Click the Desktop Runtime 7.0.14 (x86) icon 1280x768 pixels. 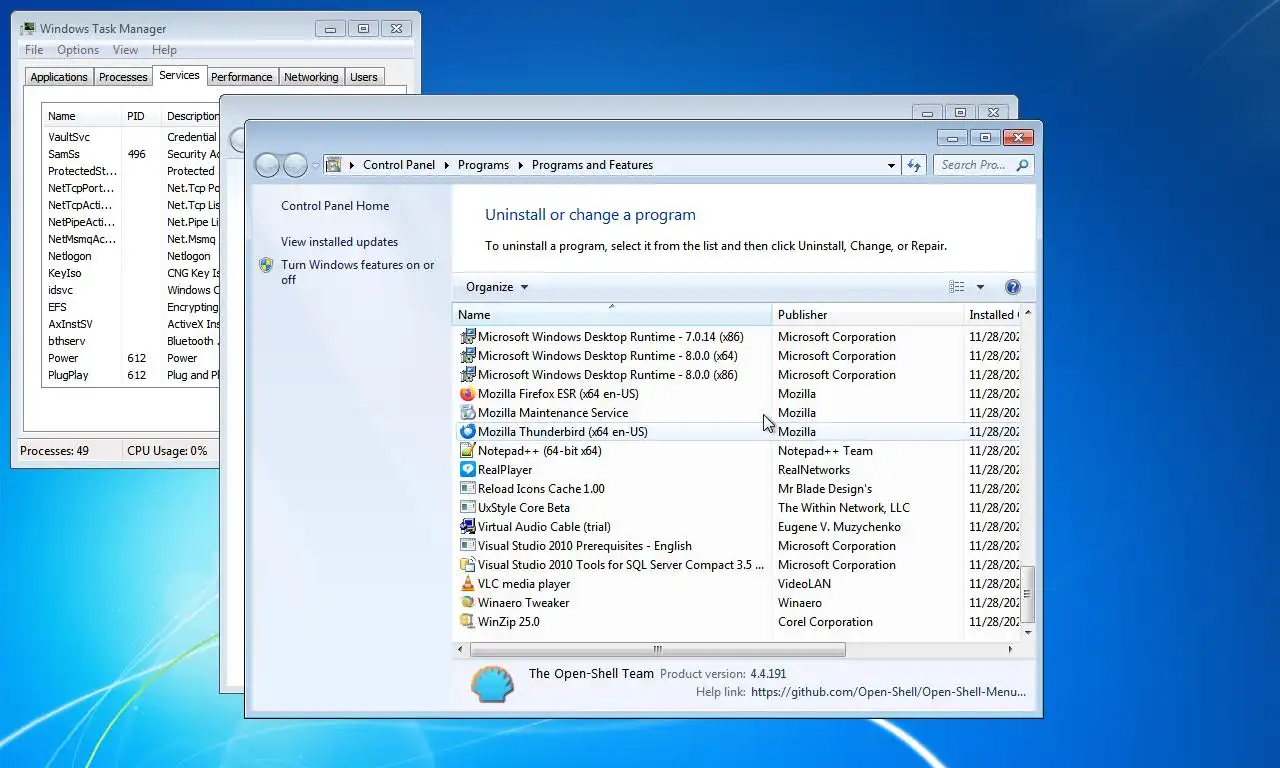pyautogui.click(x=467, y=337)
